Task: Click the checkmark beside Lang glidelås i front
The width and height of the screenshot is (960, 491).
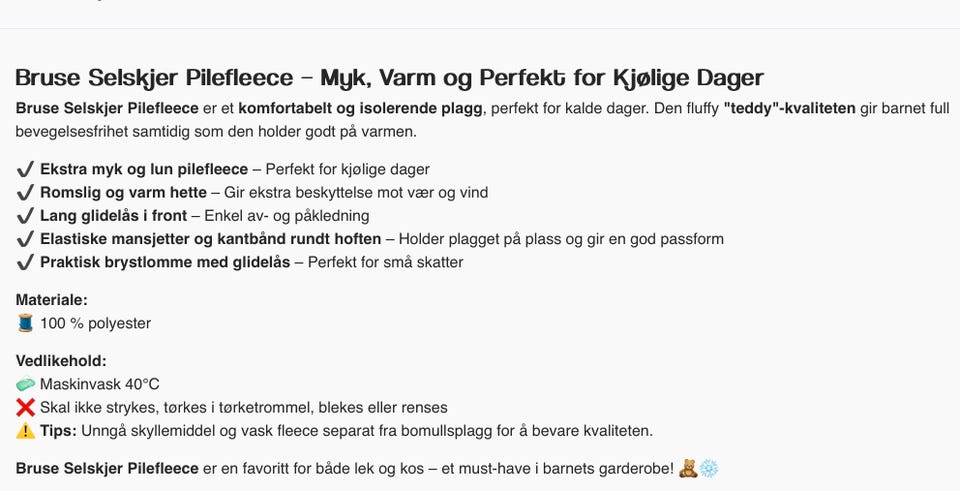Action: coord(25,216)
